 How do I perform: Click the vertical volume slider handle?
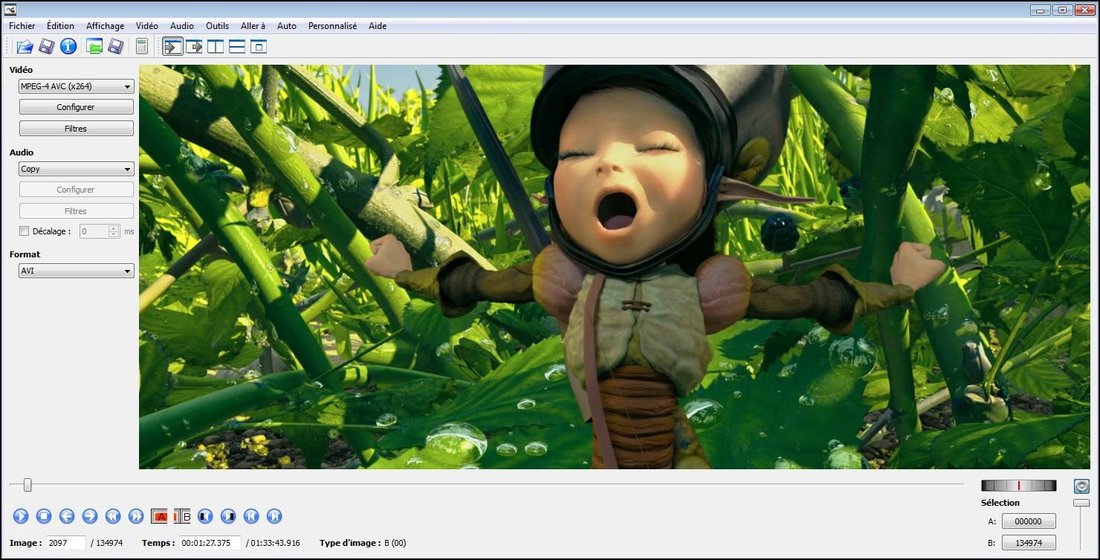coord(1082,502)
